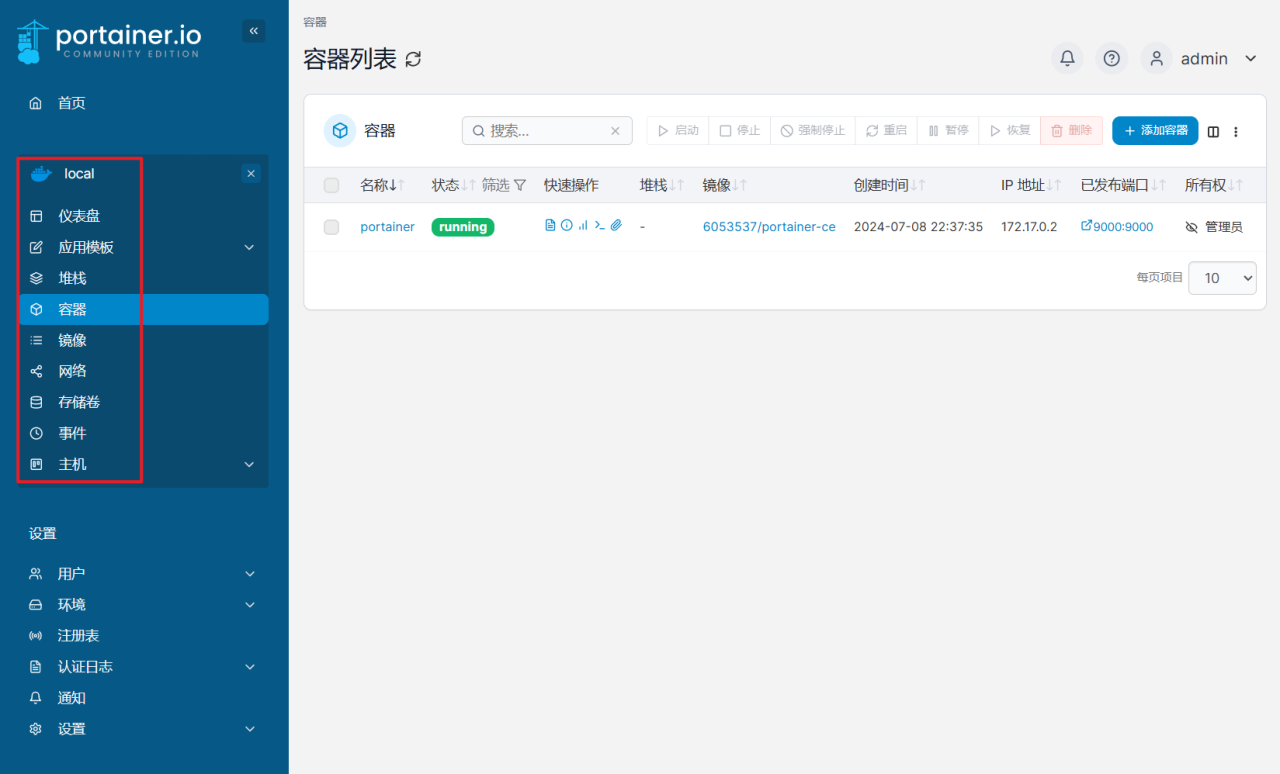
Task: Click the 添加容器 button
Action: pyautogui.click(x=1154, y=130)
